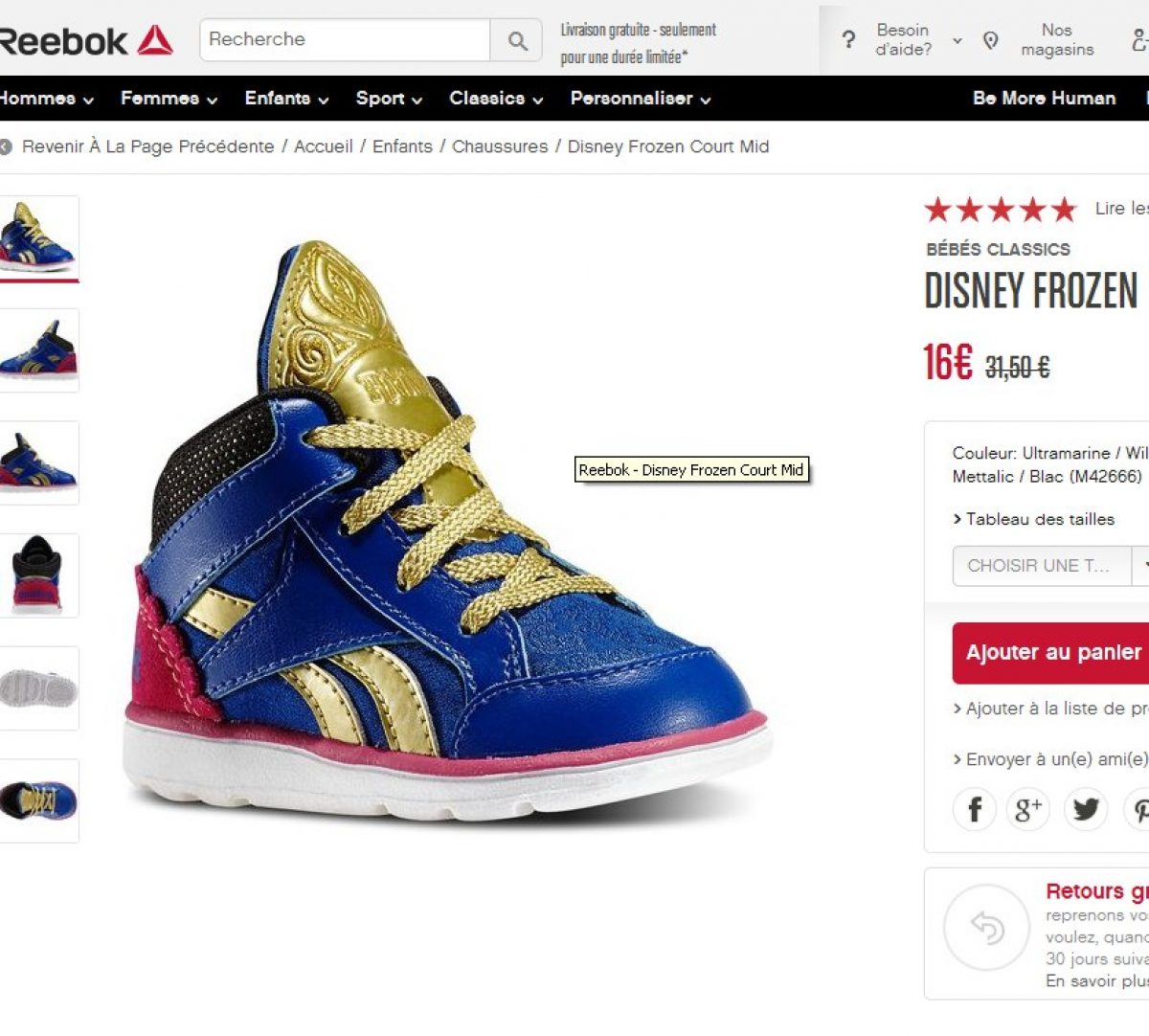Expand the Hommes menu
This screenshot has width=1149, height=1036.
pyautogui.click(x=46, y=99)
